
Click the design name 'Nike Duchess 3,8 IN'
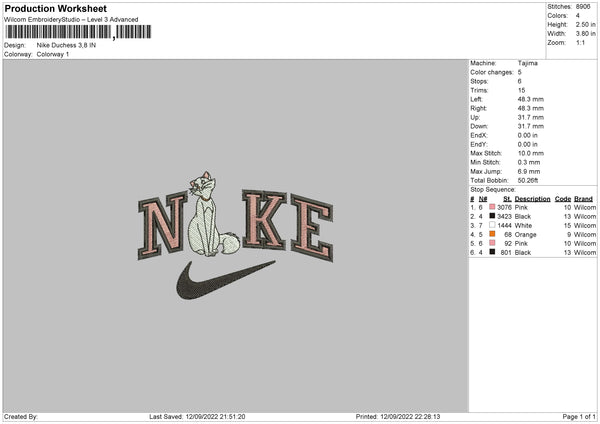[x=66, y=45]
